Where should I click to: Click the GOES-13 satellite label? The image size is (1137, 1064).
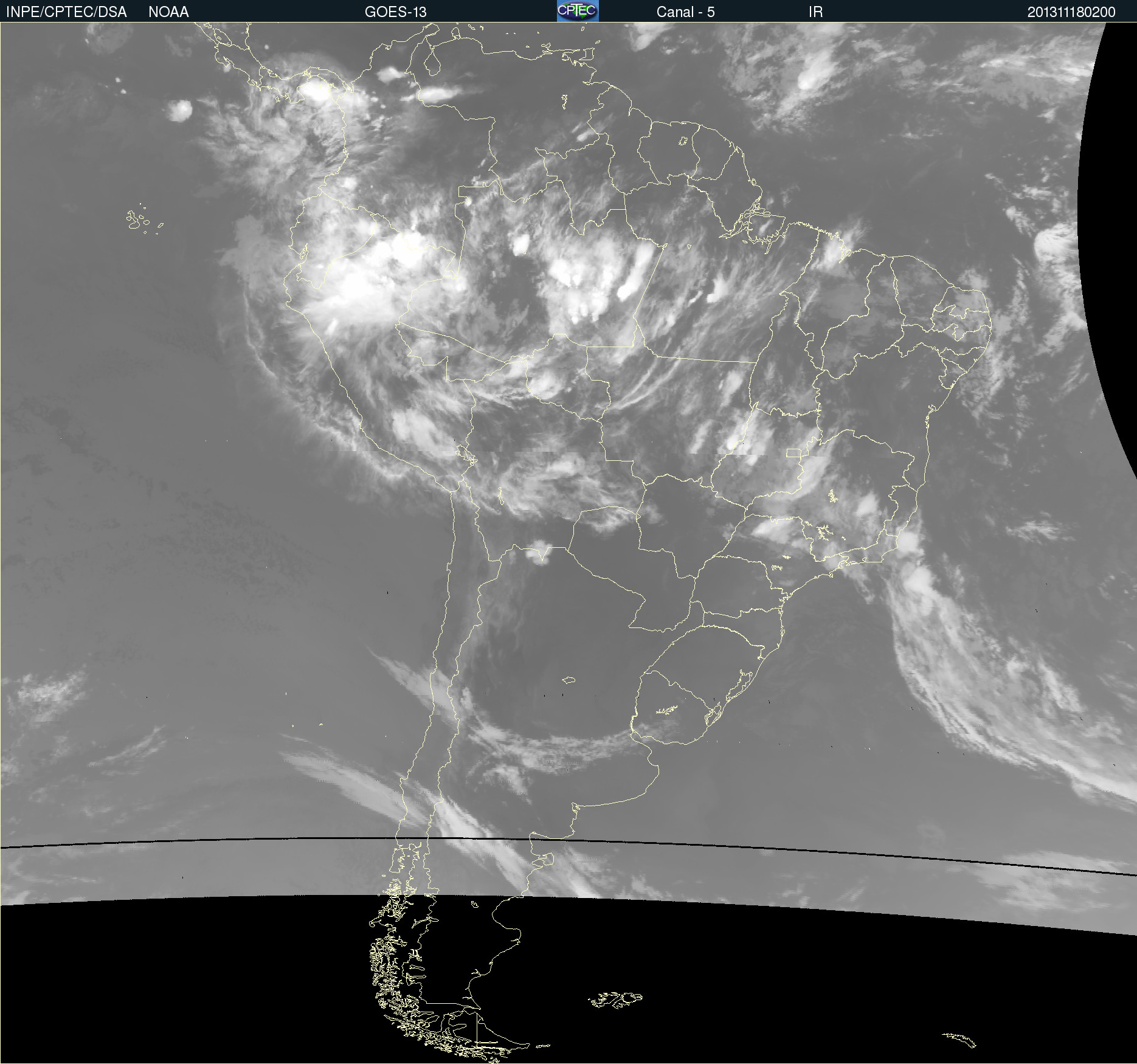tap(395, 12)
